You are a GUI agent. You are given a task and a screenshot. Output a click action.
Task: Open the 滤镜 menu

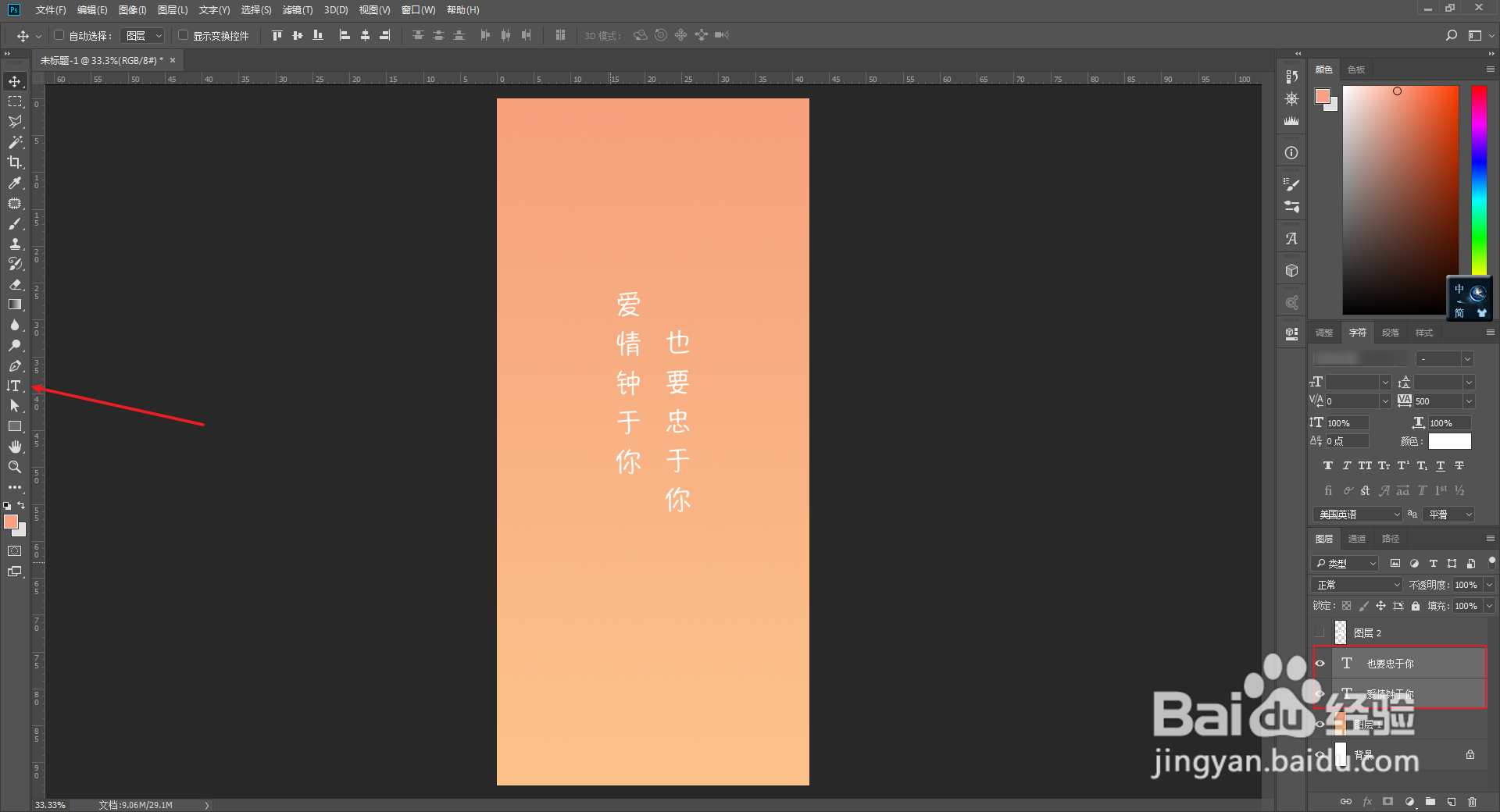[x=297, y=10]
